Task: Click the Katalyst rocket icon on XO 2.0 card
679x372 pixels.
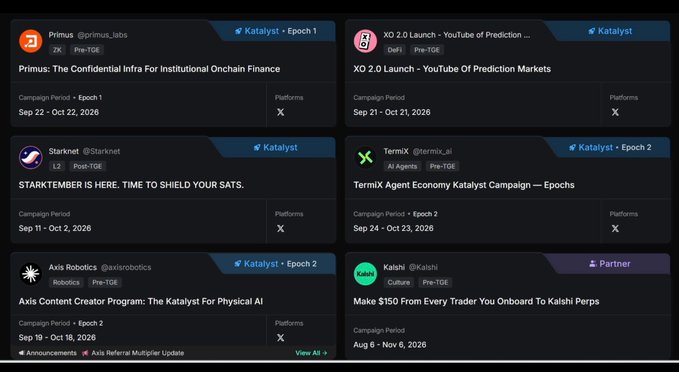Action: (x=592, y=31)
